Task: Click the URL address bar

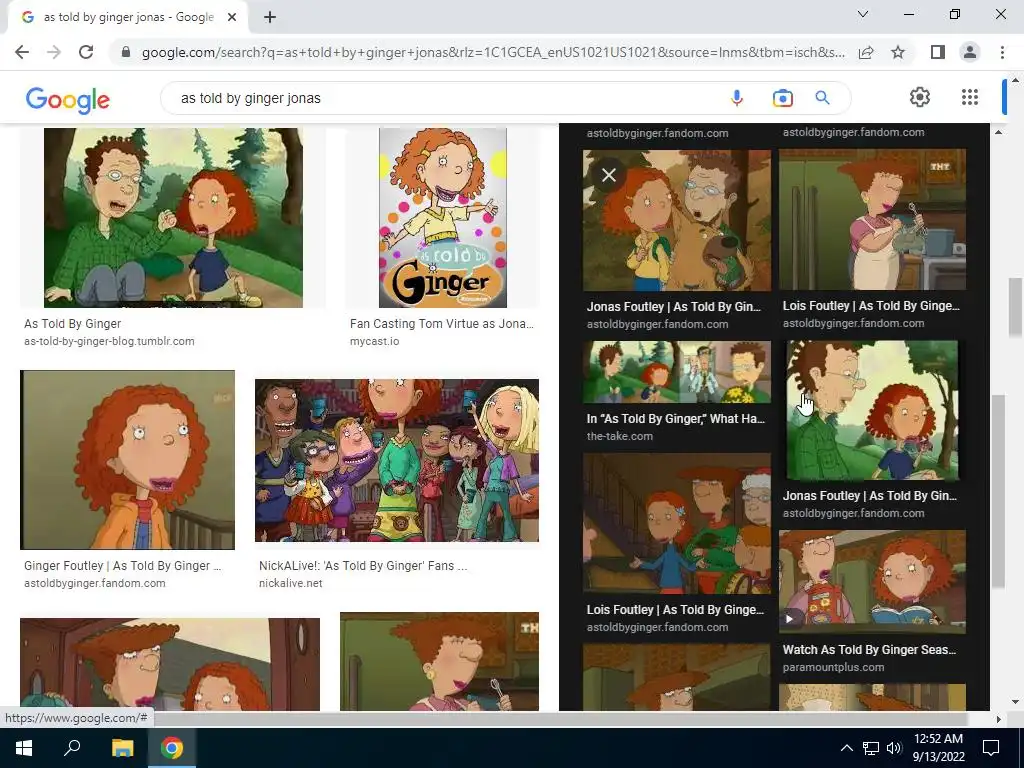Action: click(x=493, y=52)
